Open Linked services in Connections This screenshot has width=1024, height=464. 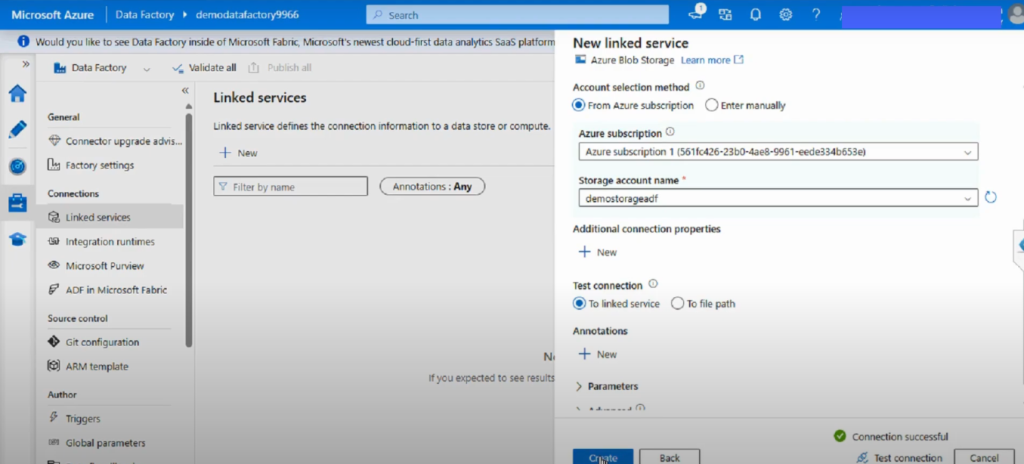pyautogui.click(x=110, y=217)
